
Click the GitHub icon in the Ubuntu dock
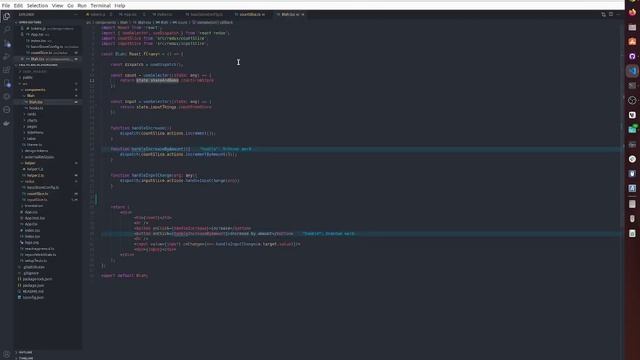(x=632, y=56)
